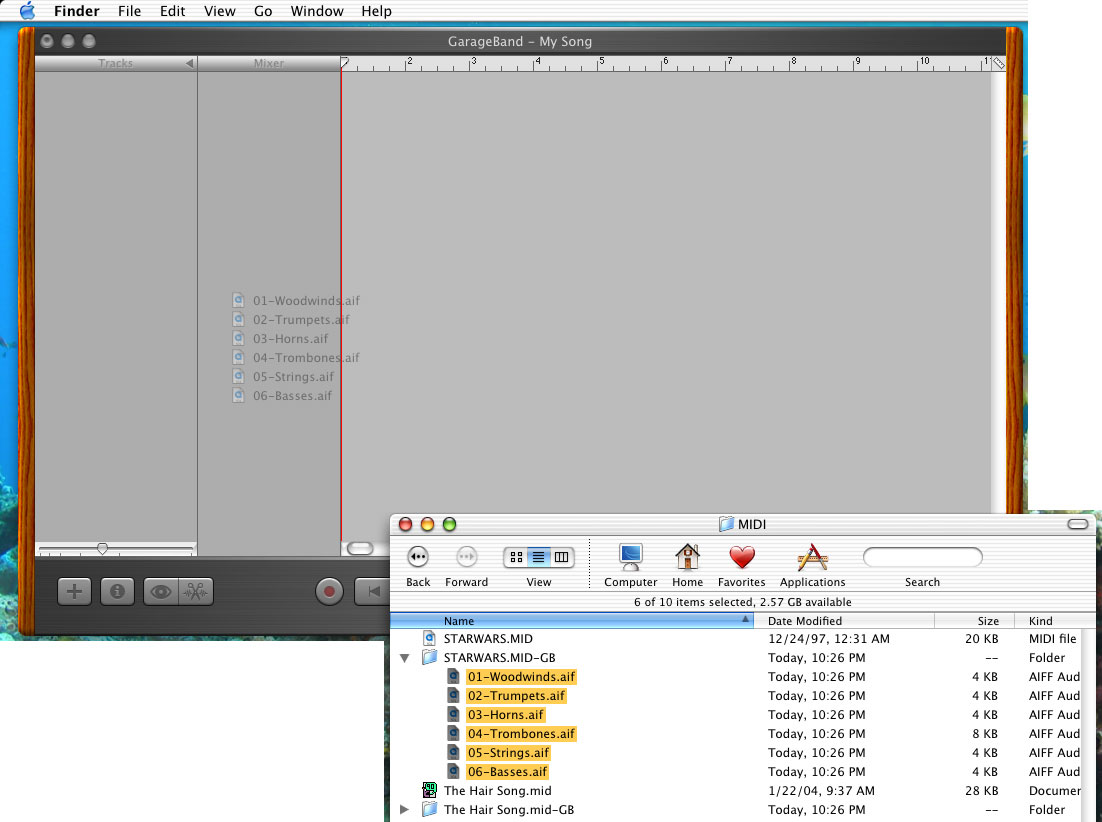Click the add new track plus button
The width and height of the screenshot is (1102, 822).
point(74,591)
